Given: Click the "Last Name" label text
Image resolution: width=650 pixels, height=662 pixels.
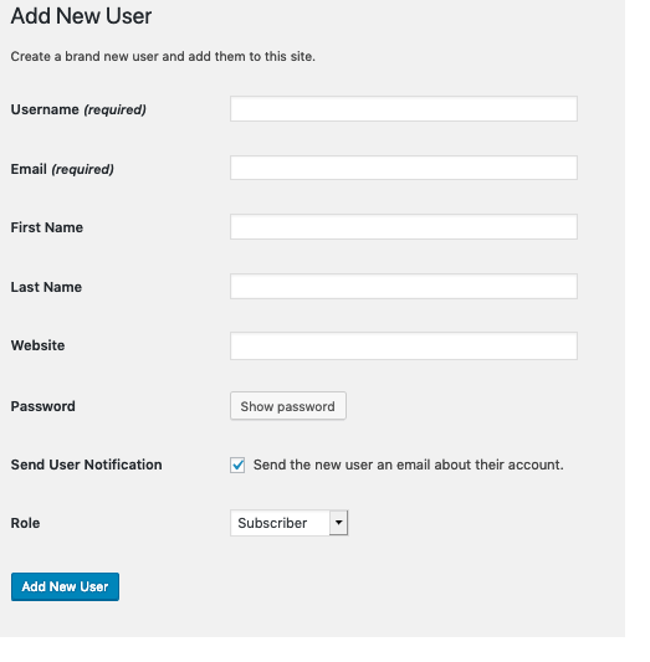Looking at the screenshot, I should (46, 287).
